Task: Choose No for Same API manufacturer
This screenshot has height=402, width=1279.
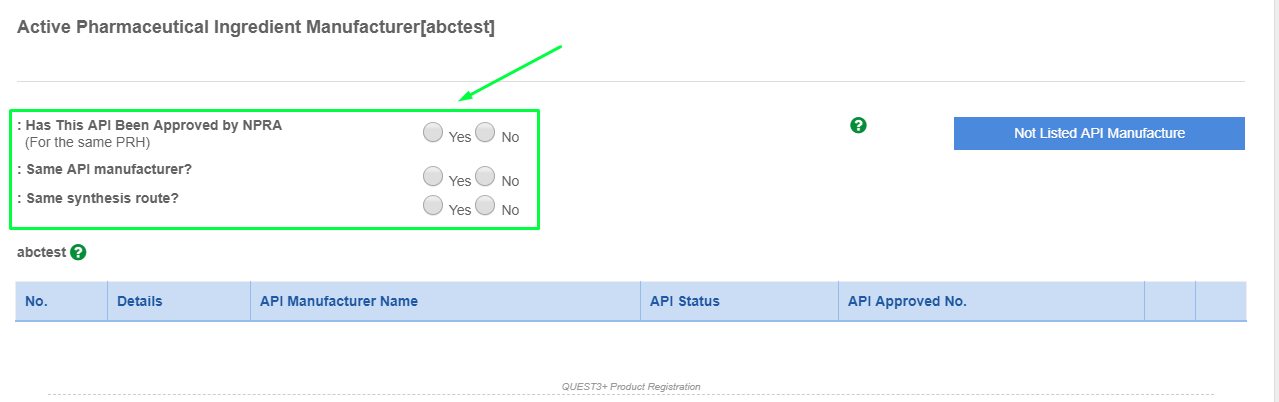Action: coord(485,176)
